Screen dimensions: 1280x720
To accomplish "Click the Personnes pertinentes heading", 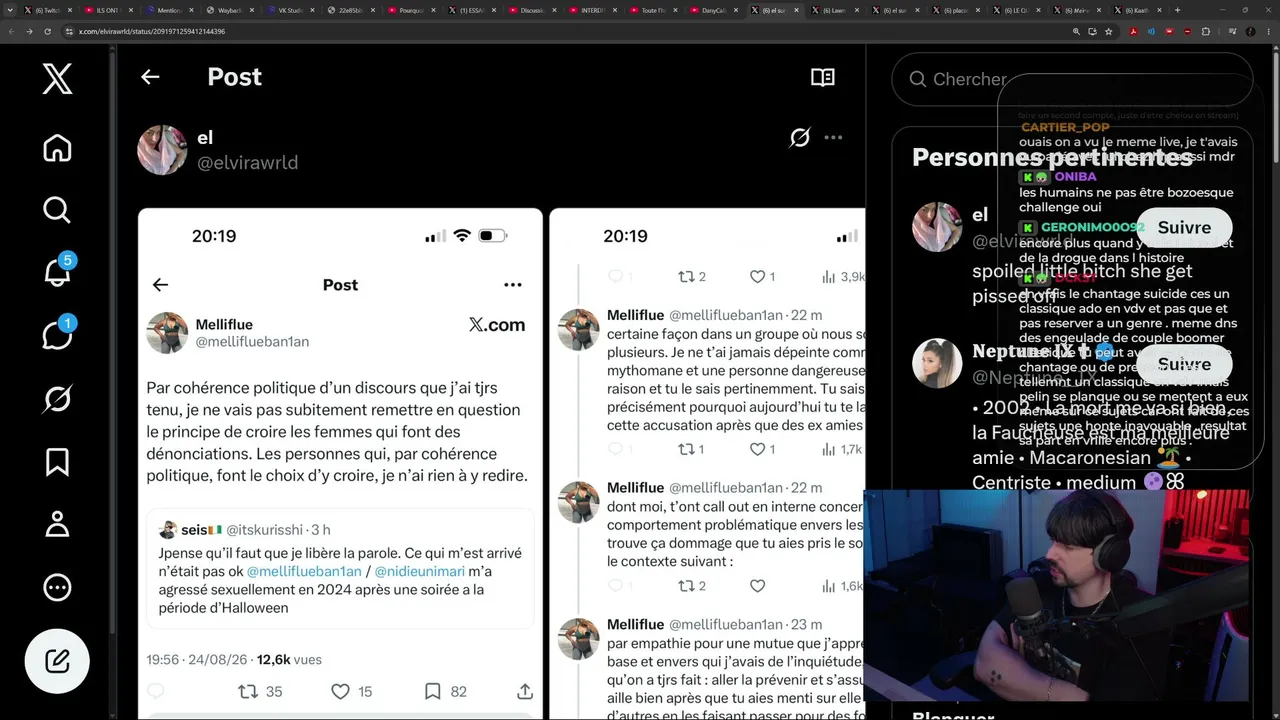I will (1052, 157).
